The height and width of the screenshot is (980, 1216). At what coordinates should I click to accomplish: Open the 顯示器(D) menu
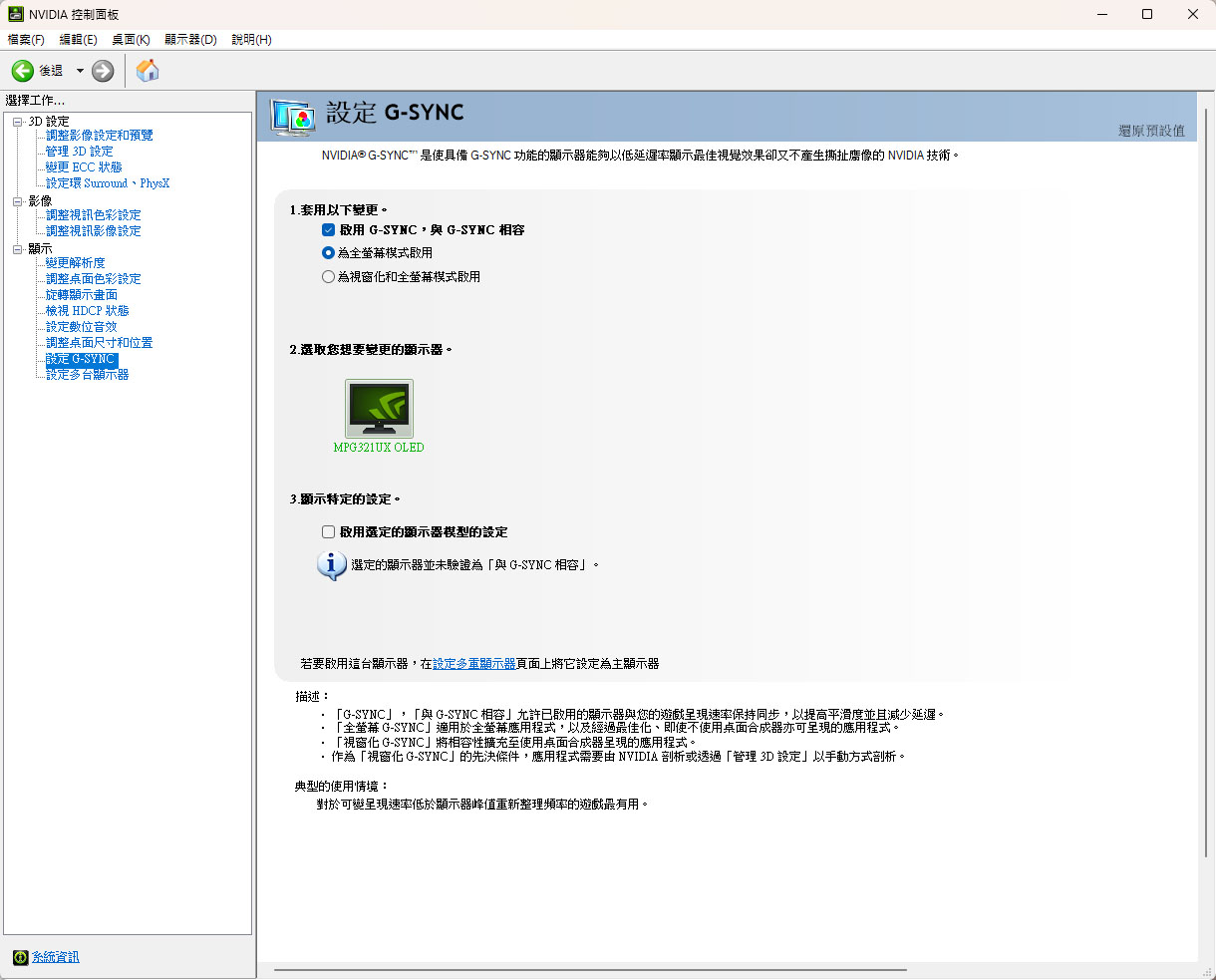[189, 39]
